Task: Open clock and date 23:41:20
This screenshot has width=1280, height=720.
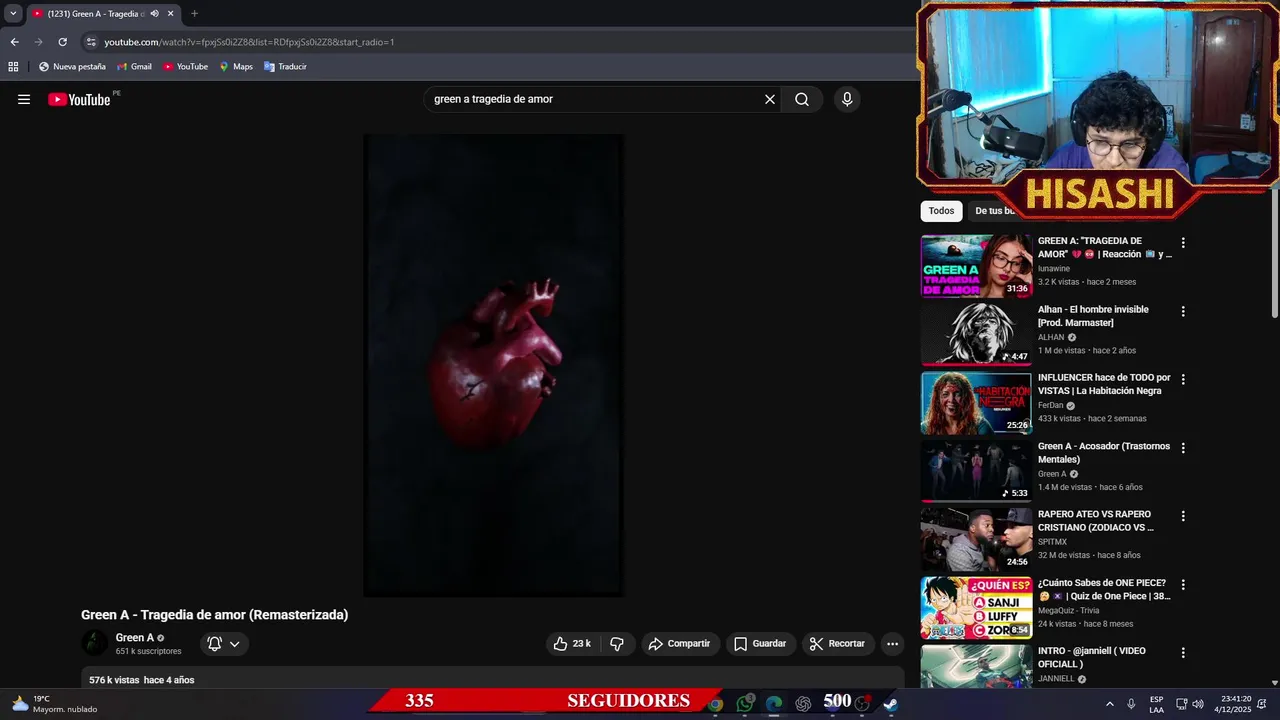Action: click(x=1232, y=704)
